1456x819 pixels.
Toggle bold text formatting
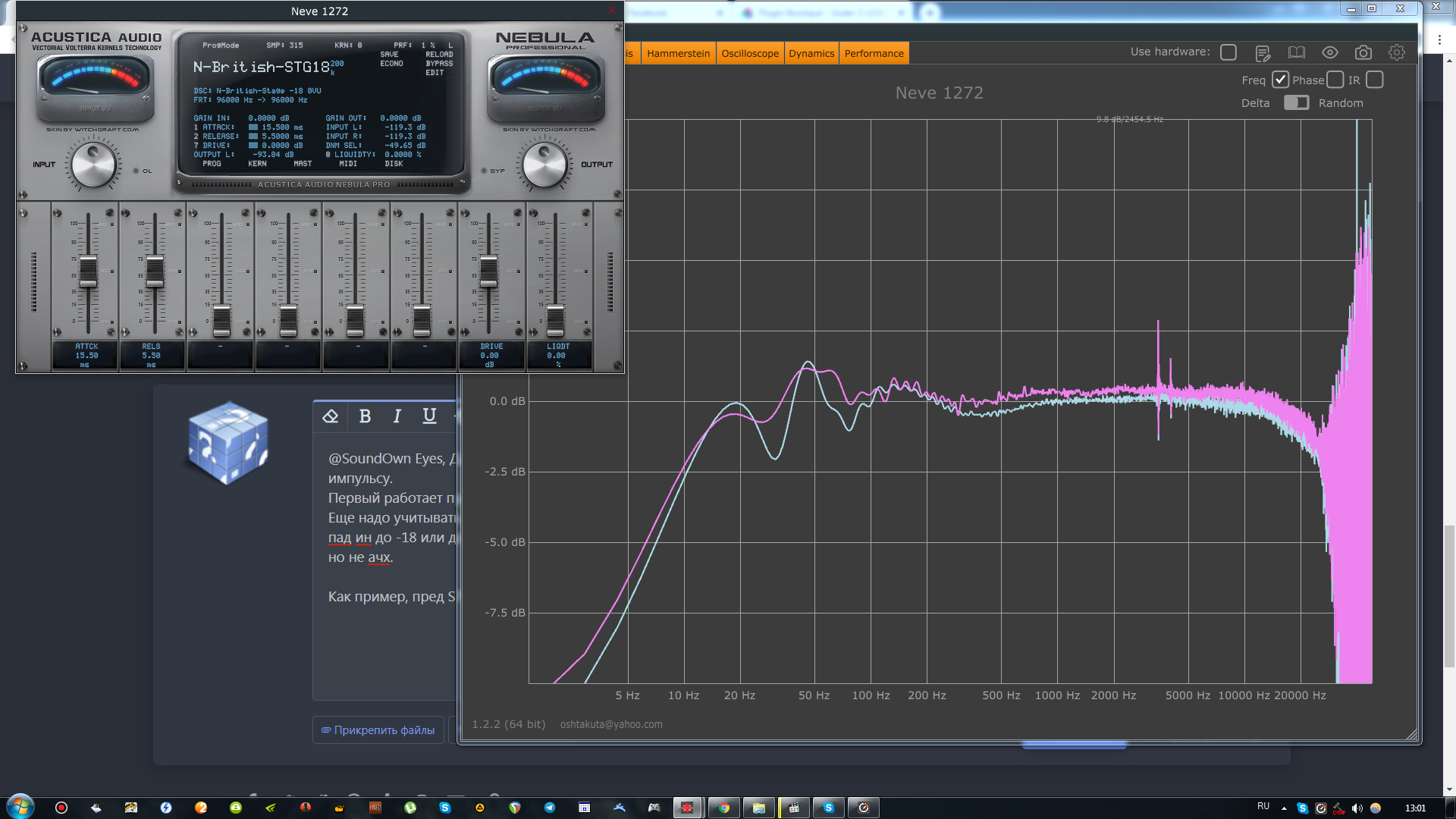365,416
